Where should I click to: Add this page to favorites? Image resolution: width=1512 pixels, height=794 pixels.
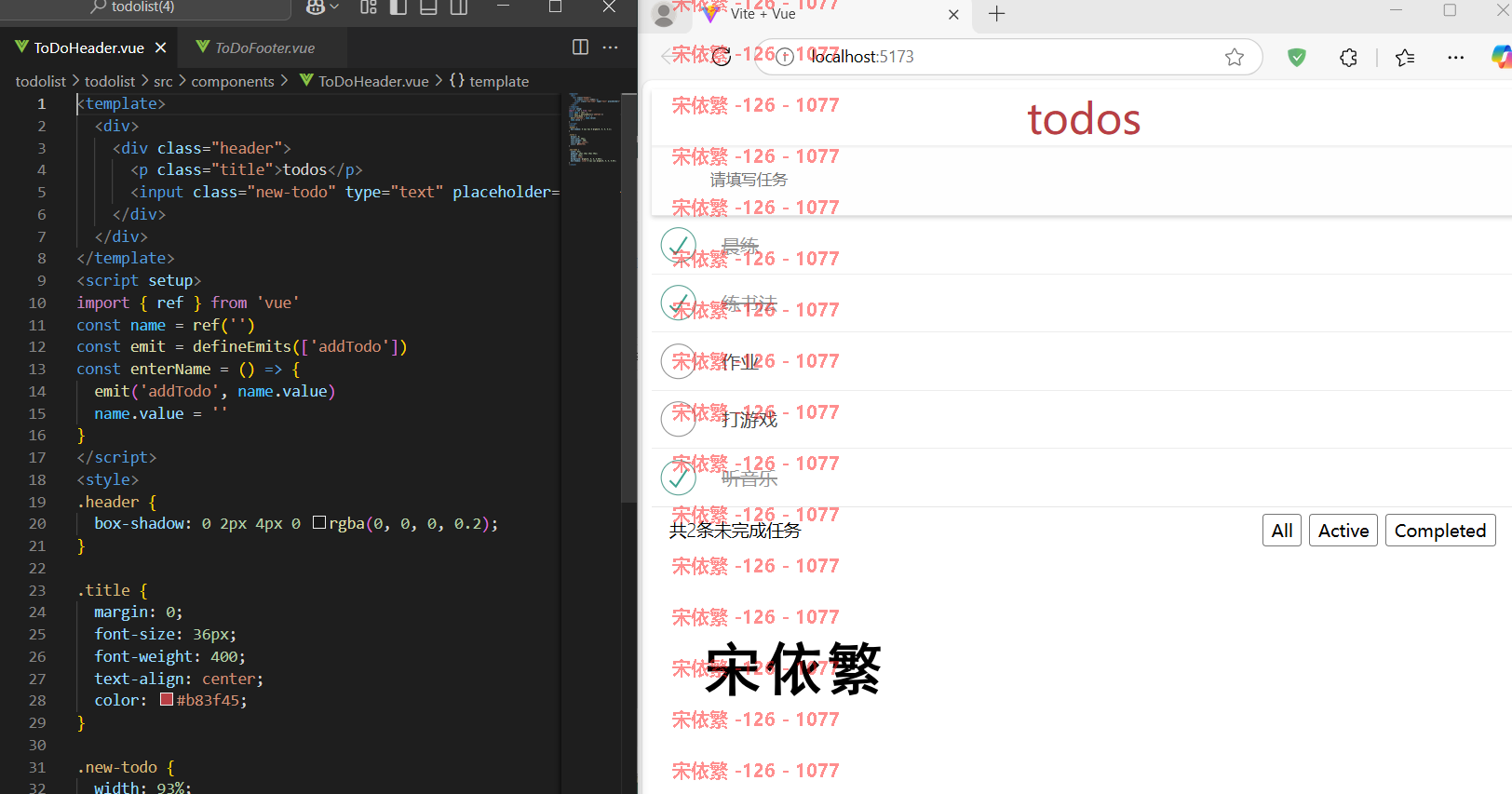click(1235, 57)
